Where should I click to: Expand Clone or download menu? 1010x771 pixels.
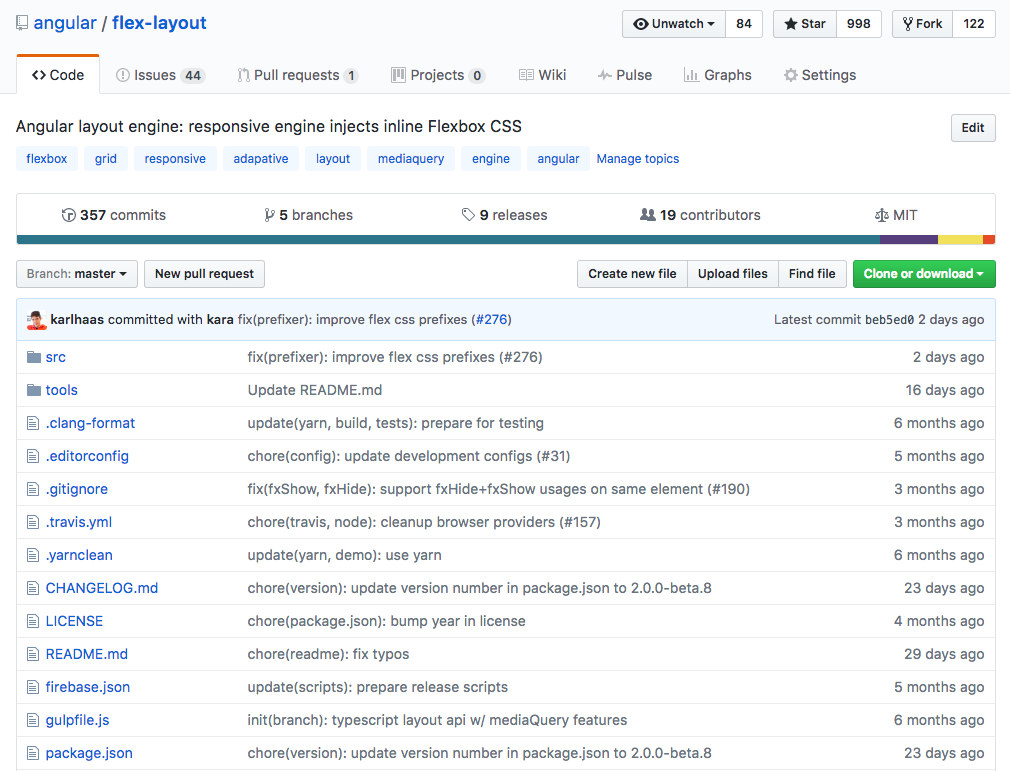[924, 274]
